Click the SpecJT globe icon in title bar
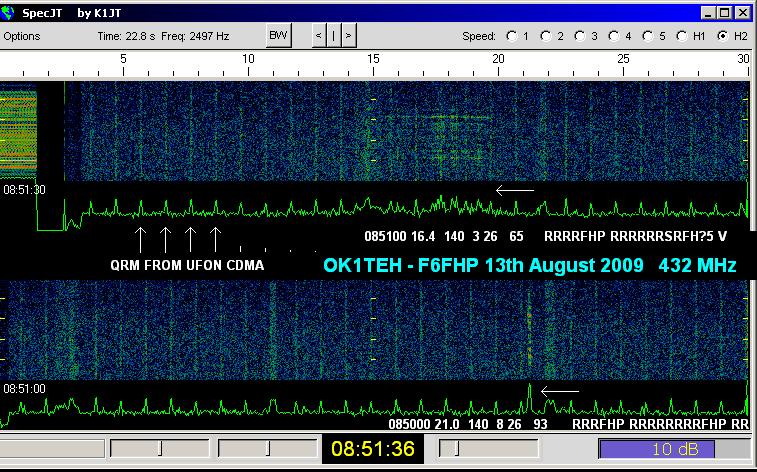 pyautogui.click(x=7, y=13)
